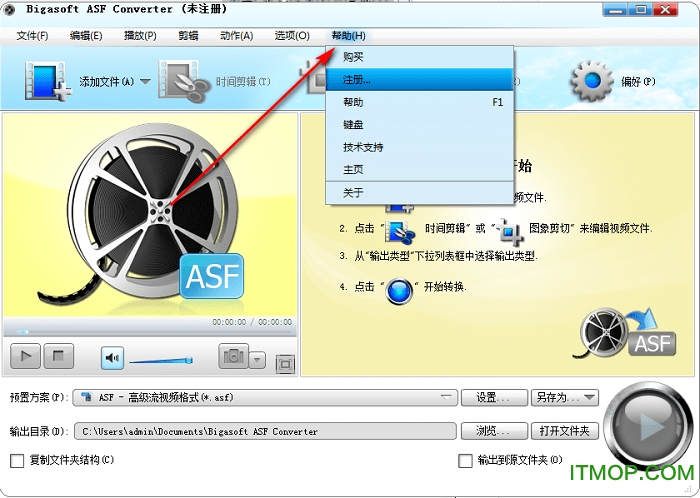Choose 键盘 from the help menu
700x498 pixels.
click(420, 124)
